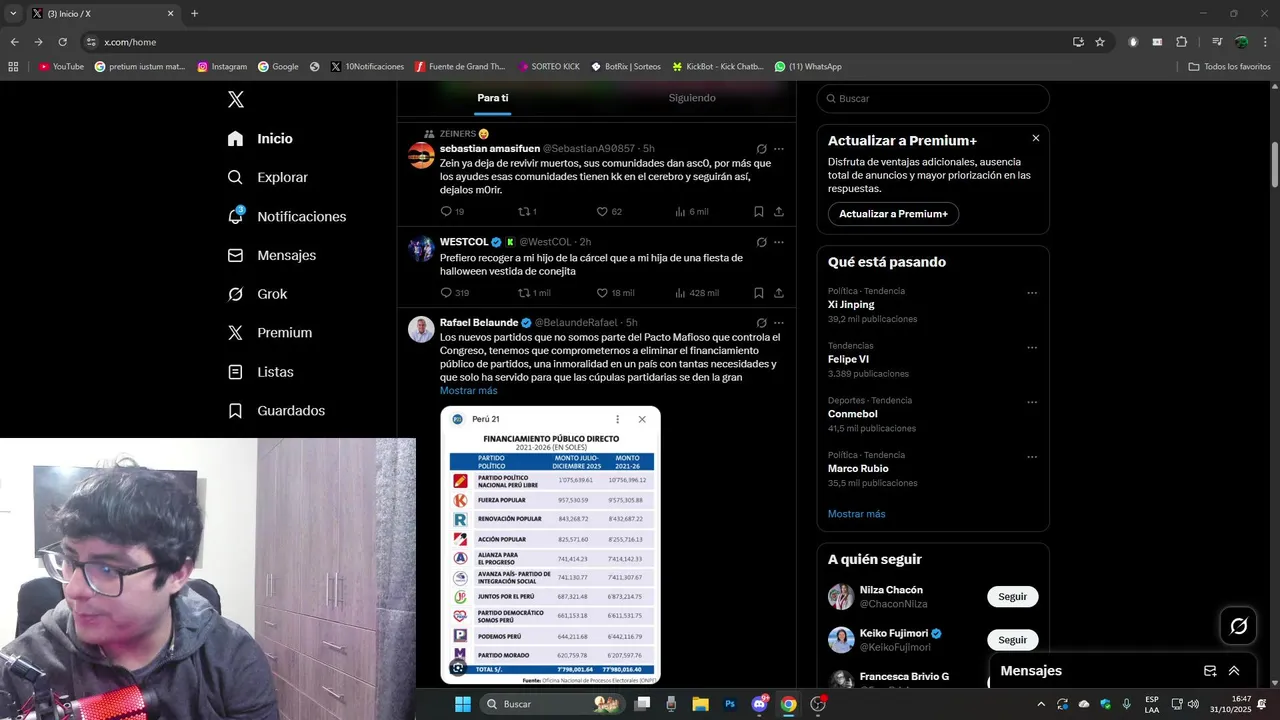
Task: Open YouTube bookmark
Action: [x=61, y=67]
